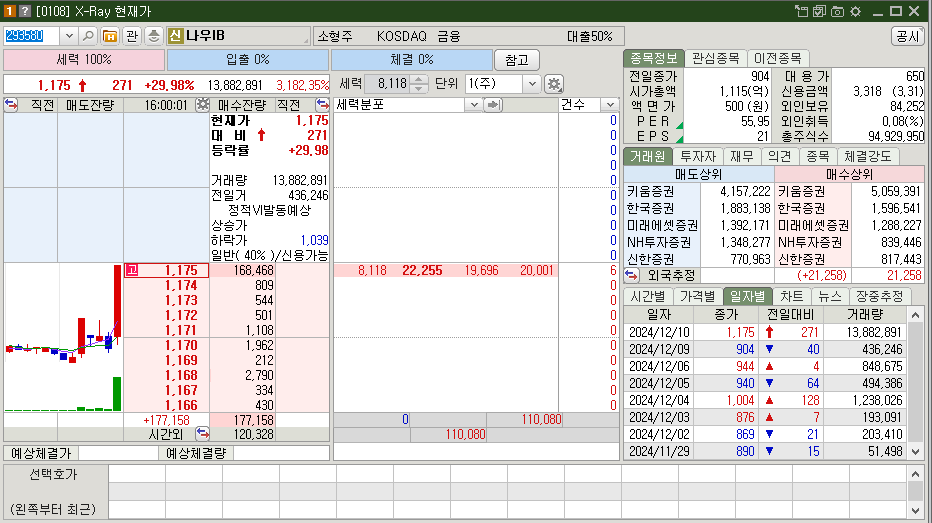
Task: Click the 관 watchlist button
Action: point(131,36)
